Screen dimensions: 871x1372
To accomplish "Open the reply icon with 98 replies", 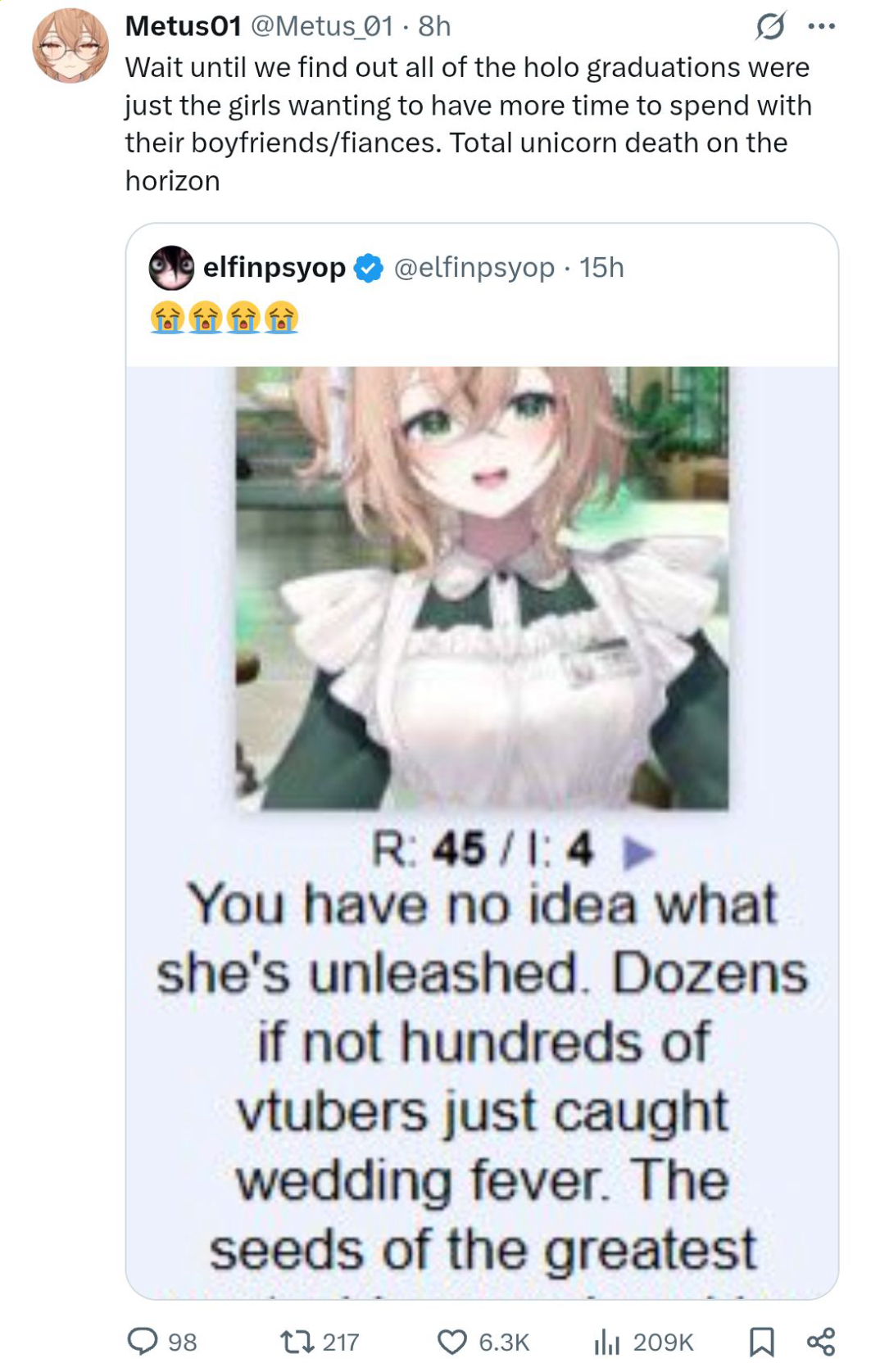I will tap(143, 1341).
